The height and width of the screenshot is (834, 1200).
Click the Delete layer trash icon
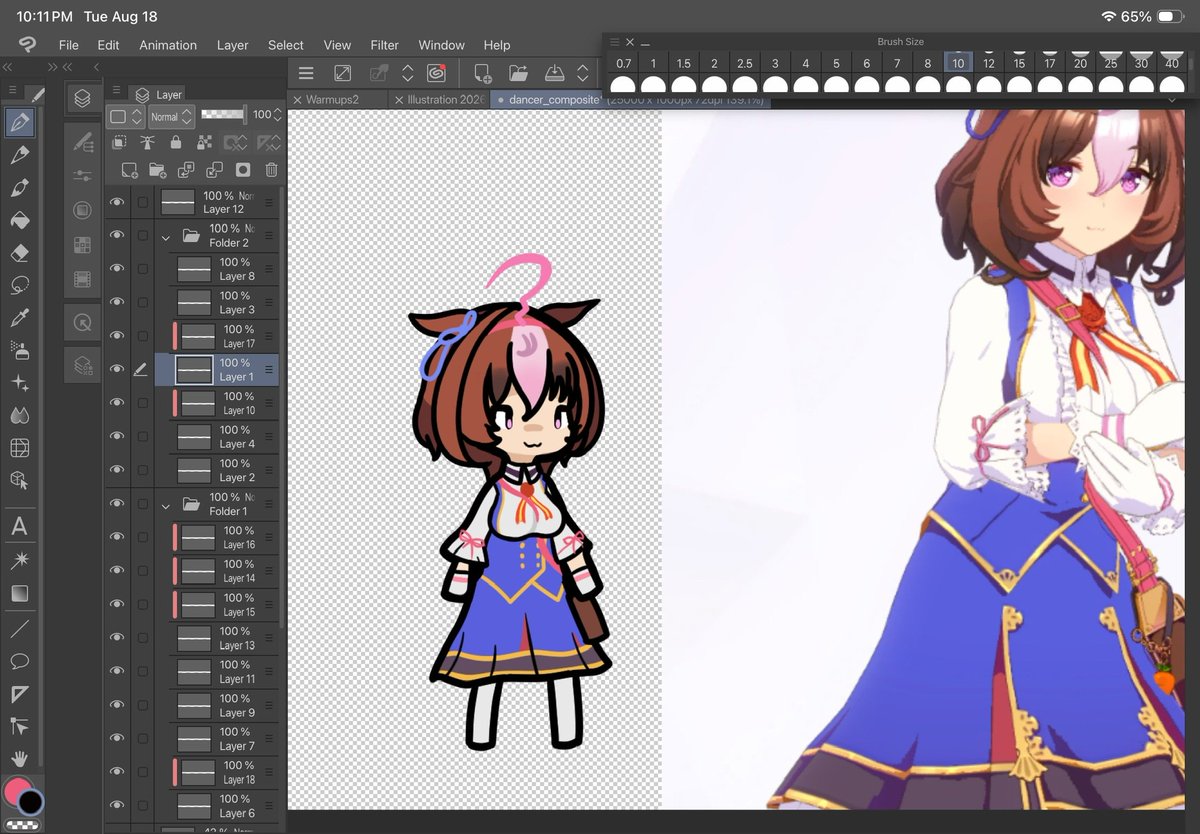(x=271, y=170)
